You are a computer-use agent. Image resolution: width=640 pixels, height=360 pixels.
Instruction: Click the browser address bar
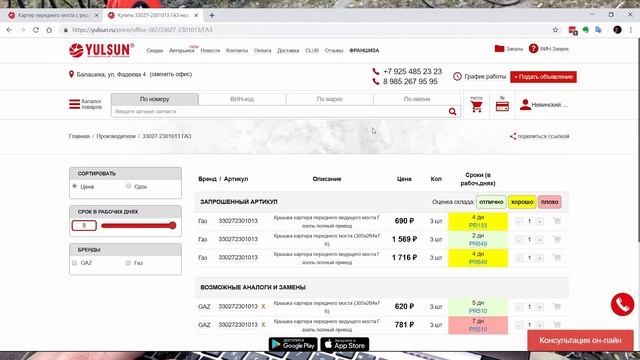pyautogui.click(x=306, y=30)
